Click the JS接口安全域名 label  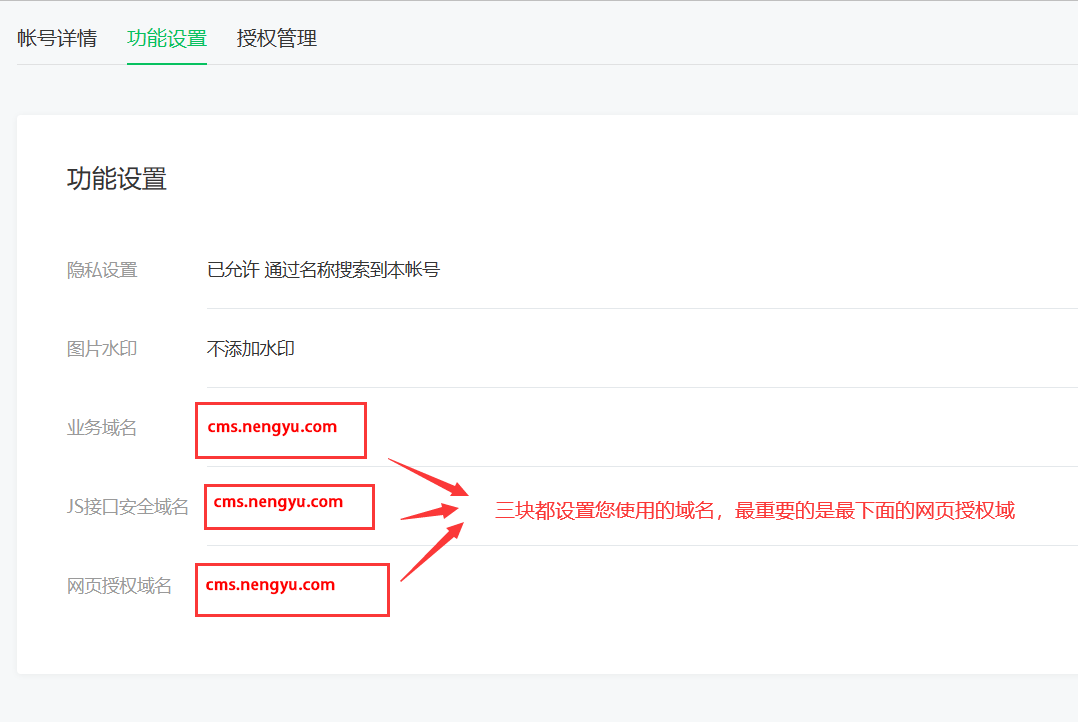point(128,507)
